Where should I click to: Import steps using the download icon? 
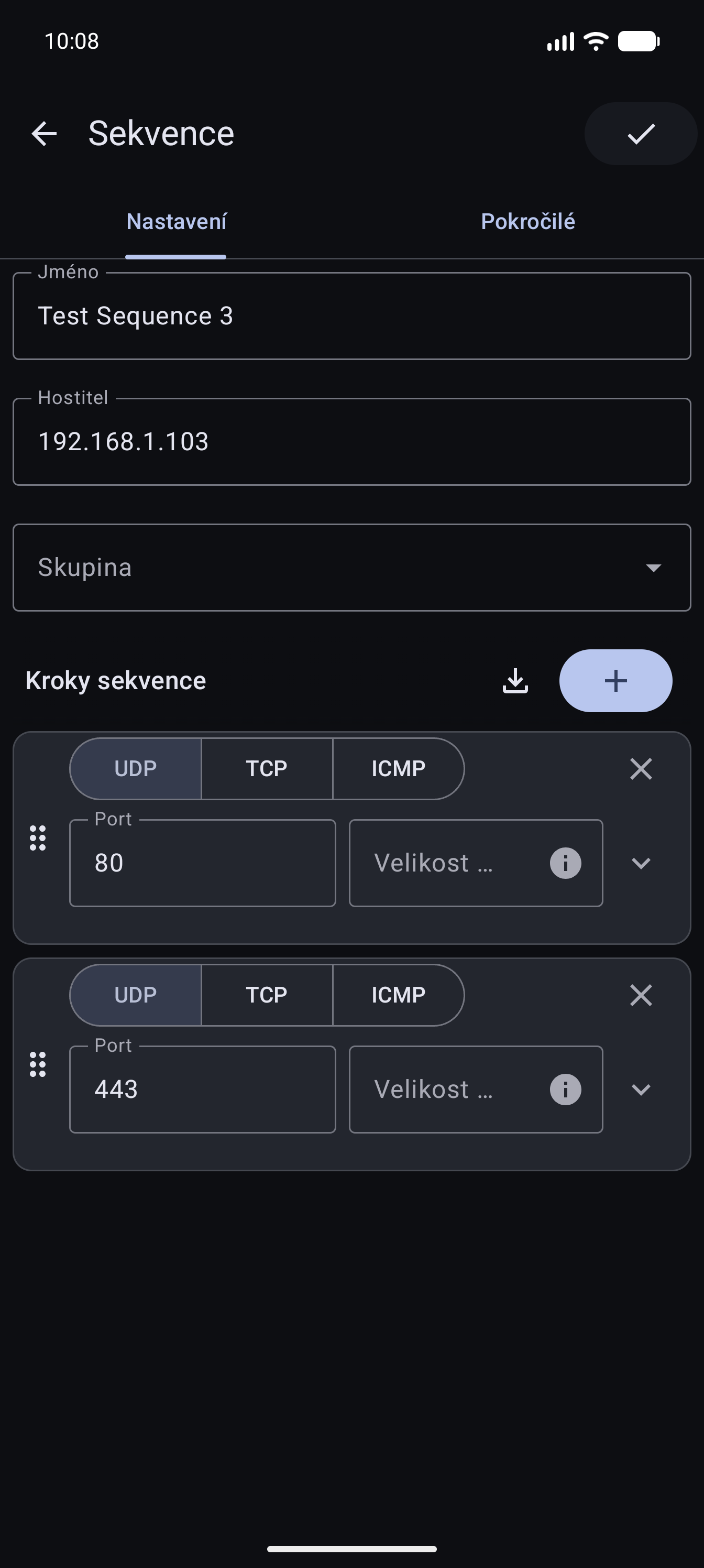pos(515,681)
